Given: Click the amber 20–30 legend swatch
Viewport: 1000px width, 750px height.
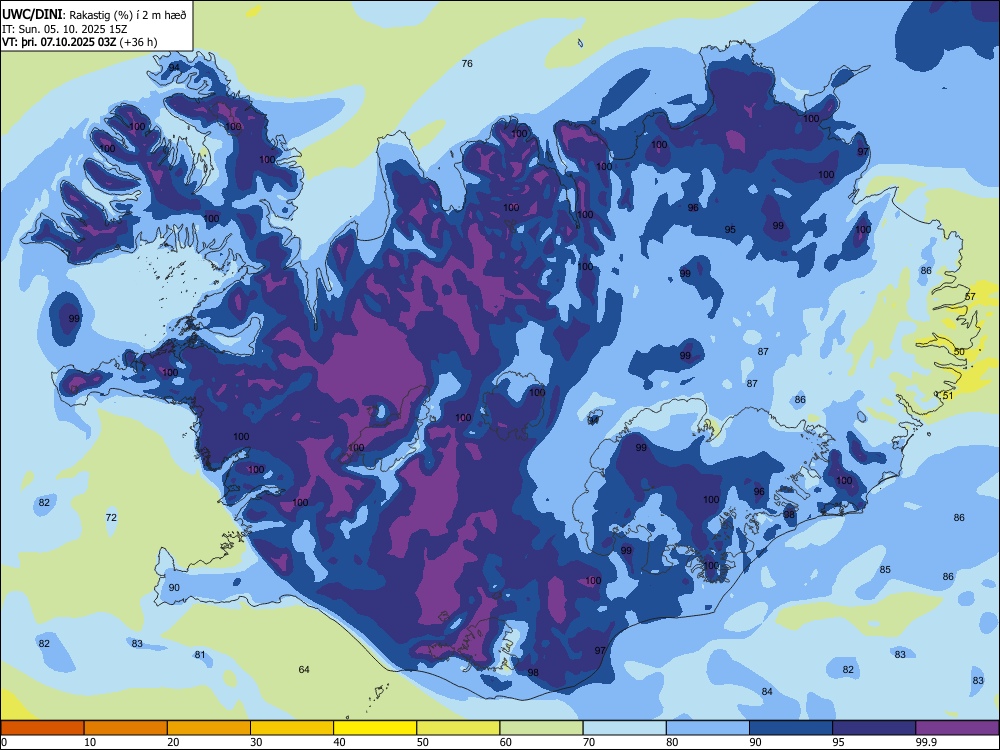Looking at the screenshot, I should click(209, 728).
